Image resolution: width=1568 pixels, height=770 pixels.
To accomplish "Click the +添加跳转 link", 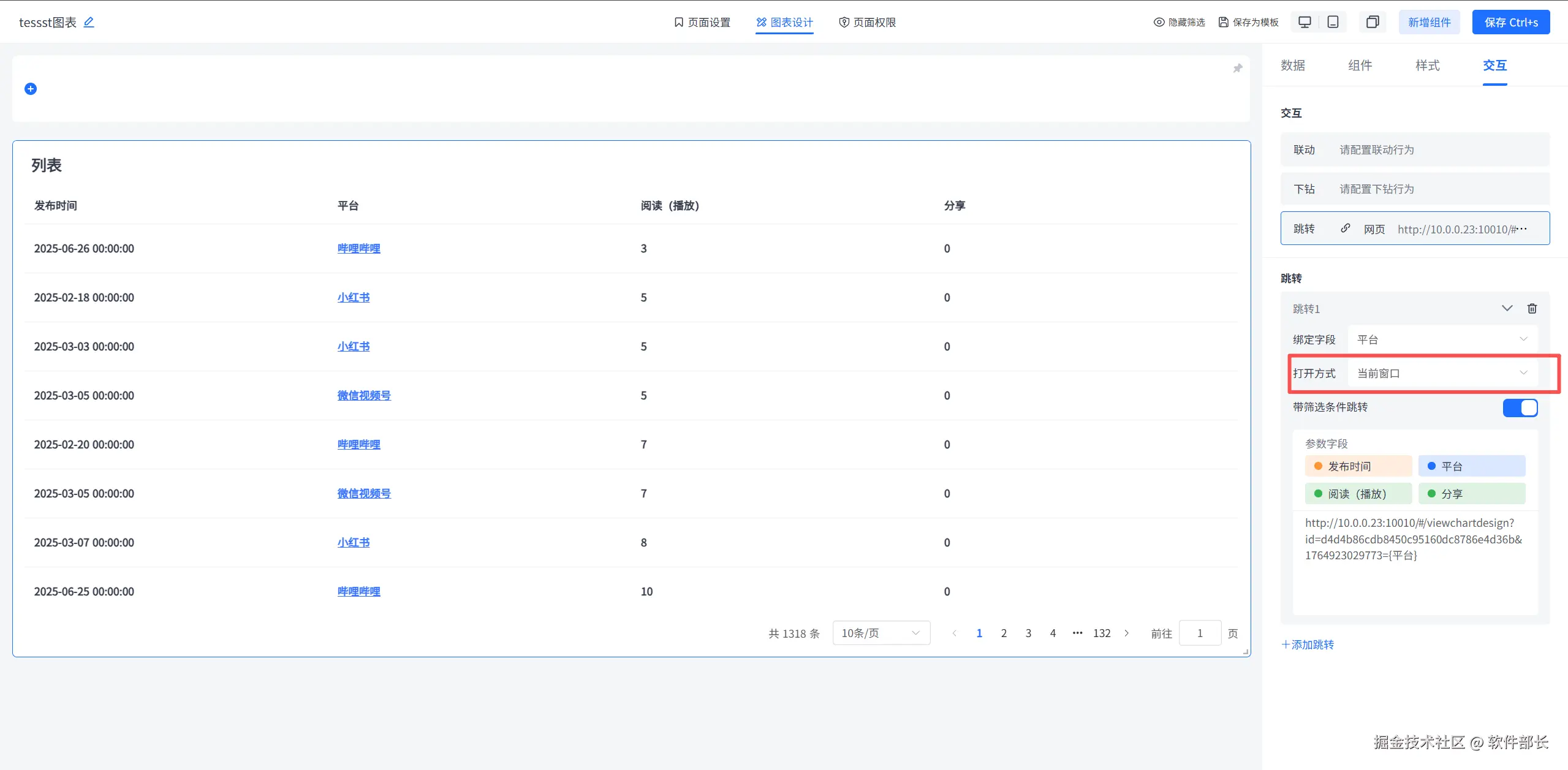I will 1308,644.
